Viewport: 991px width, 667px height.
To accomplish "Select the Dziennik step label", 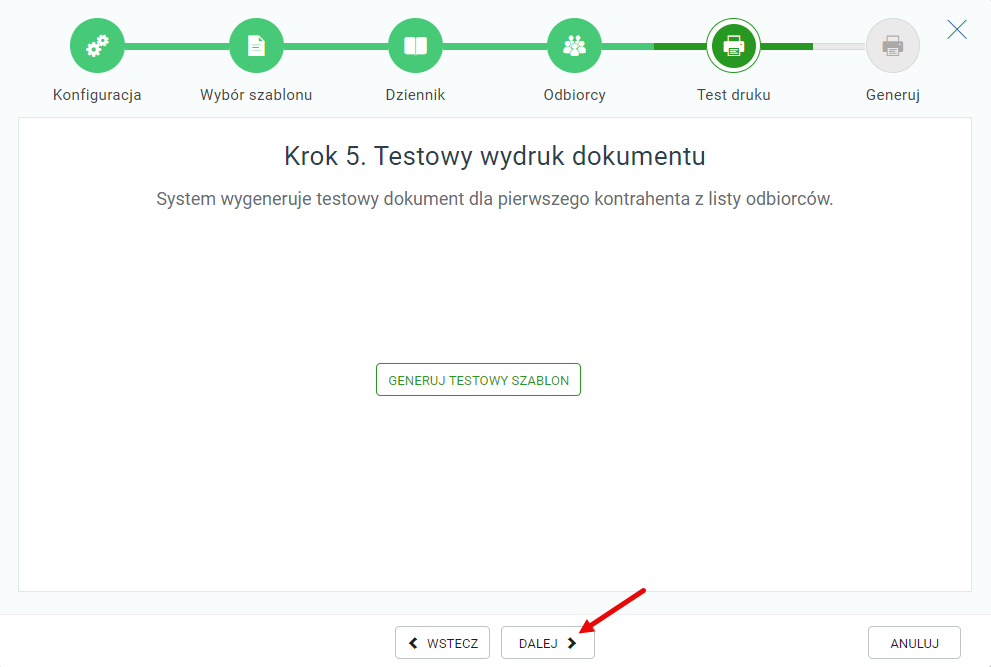I will tap(415, 95).
